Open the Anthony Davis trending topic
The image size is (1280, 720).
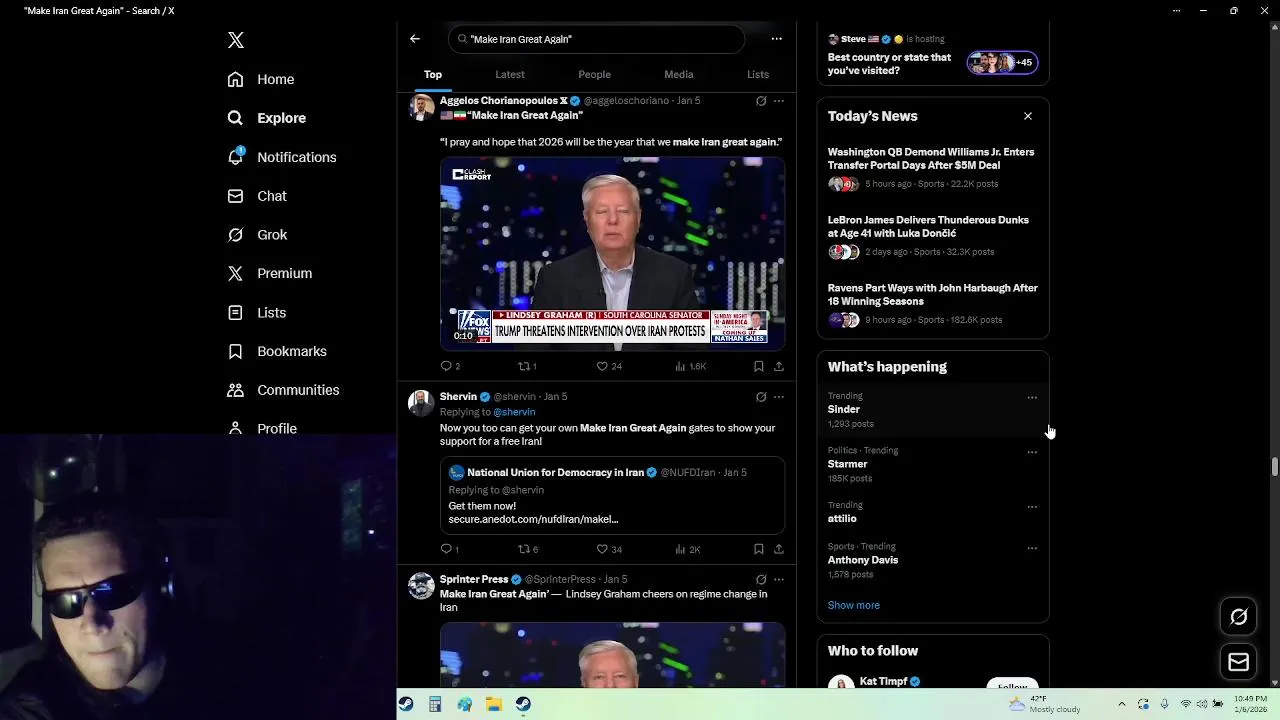pos(933,560)
